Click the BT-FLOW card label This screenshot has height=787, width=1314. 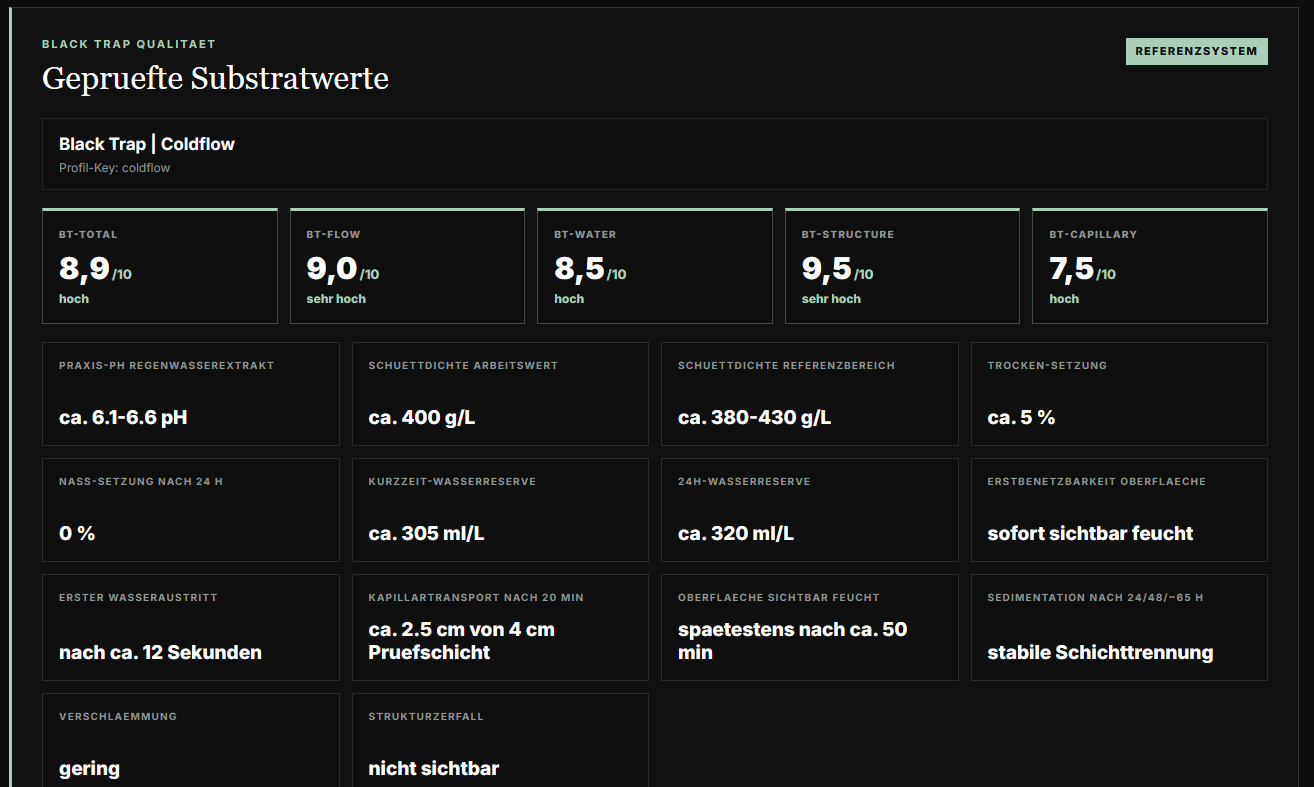click(333, 234)
